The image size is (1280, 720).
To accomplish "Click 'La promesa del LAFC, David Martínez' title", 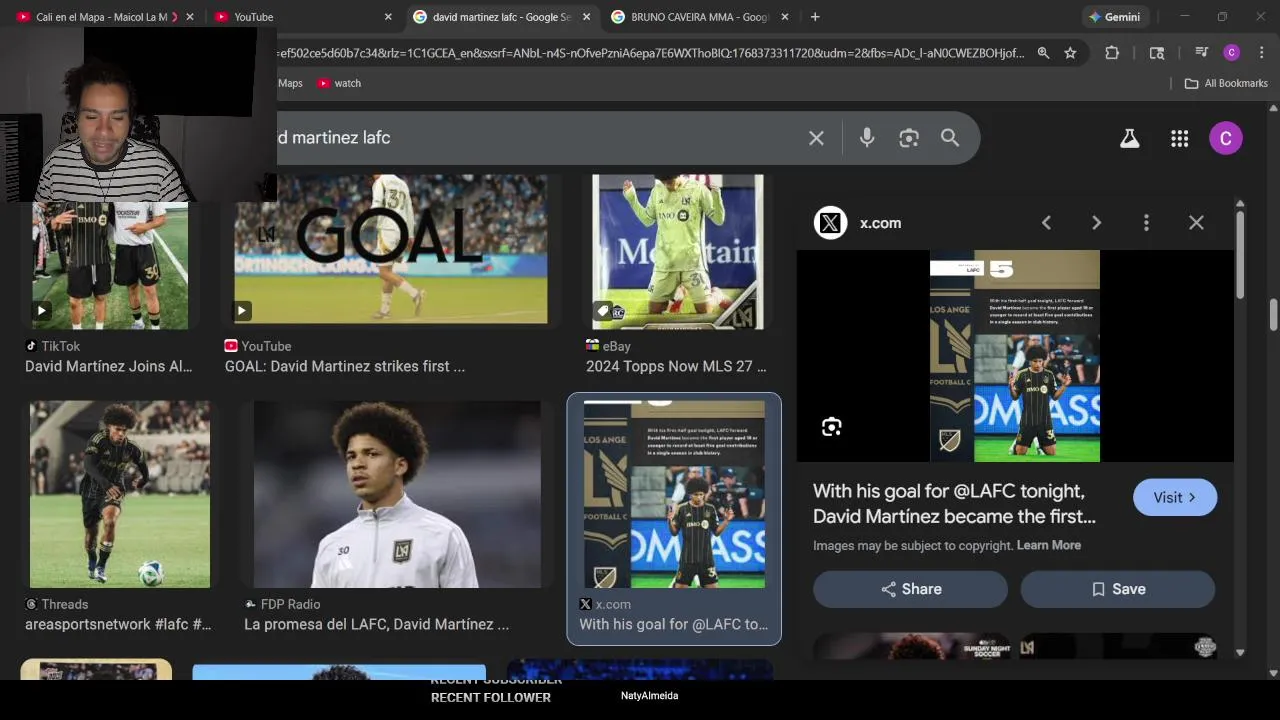I will 377,624.
